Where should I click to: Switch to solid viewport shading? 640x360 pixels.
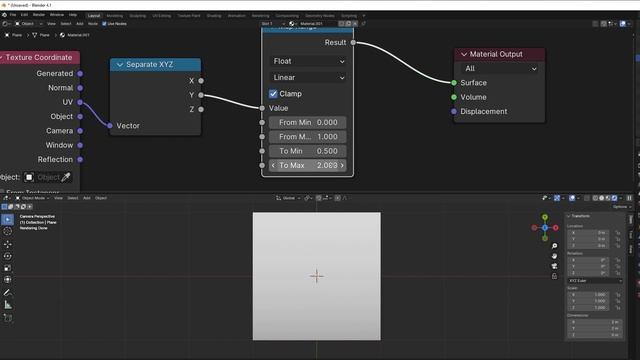pos(602,198)
